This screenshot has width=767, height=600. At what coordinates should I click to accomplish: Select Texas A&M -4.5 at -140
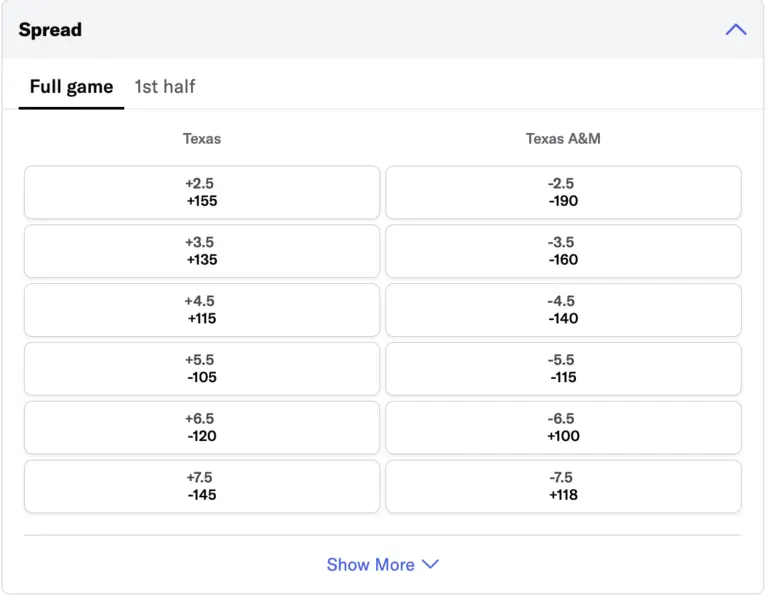[563, 310]
